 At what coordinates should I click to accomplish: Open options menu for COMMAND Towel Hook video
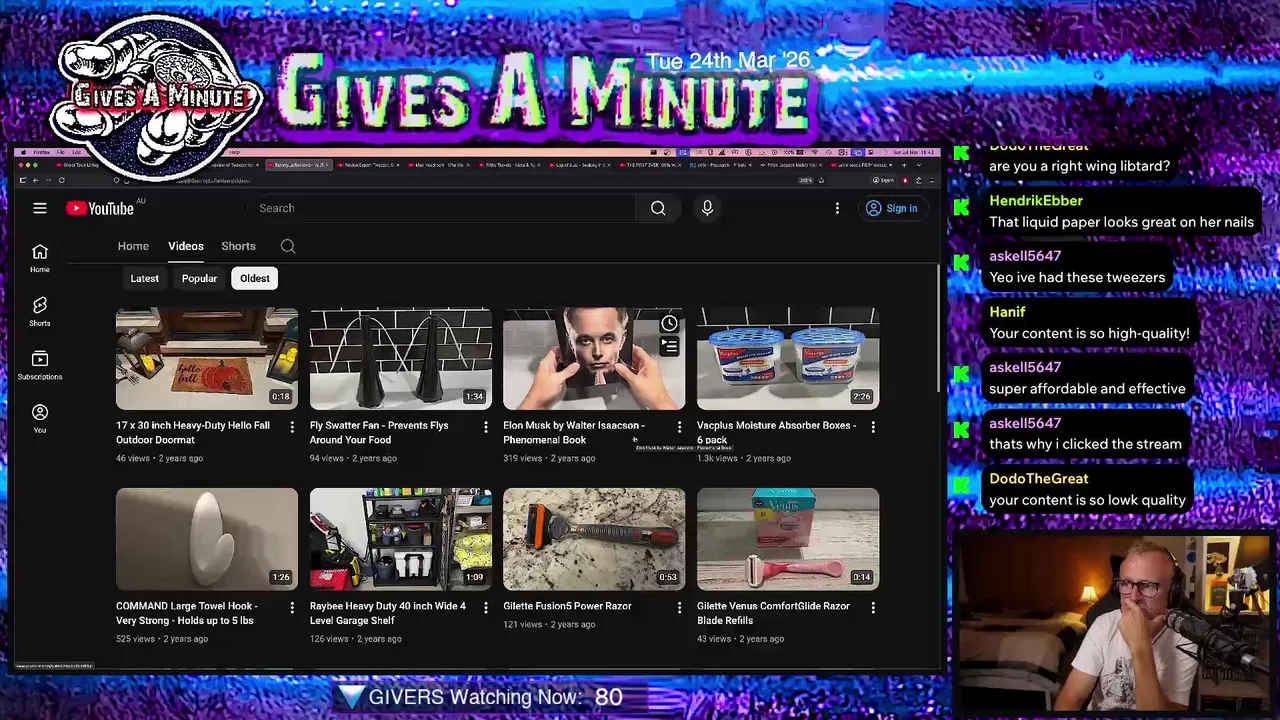292,607
